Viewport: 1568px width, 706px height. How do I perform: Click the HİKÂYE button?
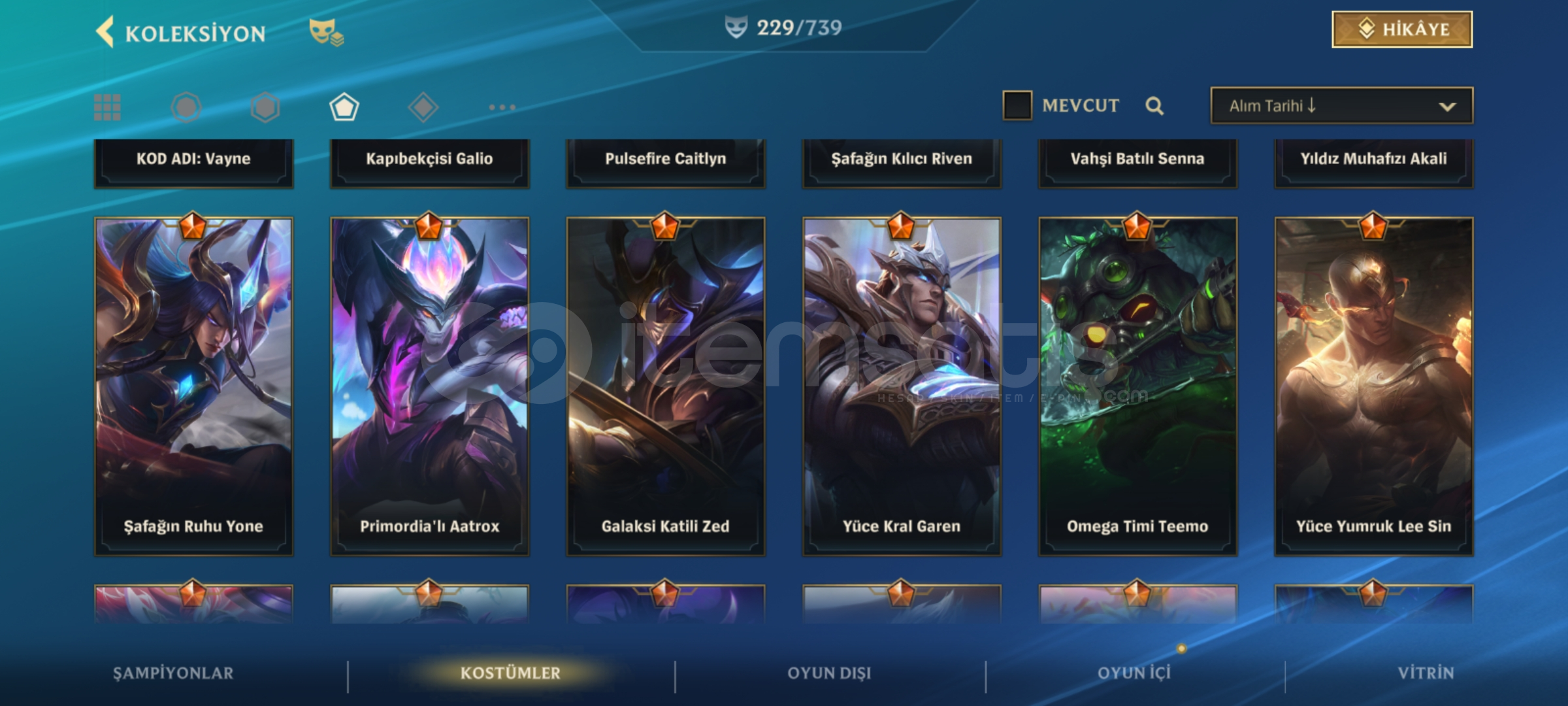click(x=1402, y=29)
